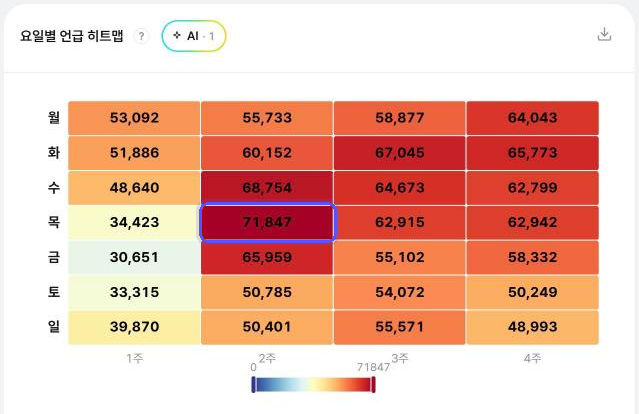Click the cell with value 62,915

click(x=400, y=222)
